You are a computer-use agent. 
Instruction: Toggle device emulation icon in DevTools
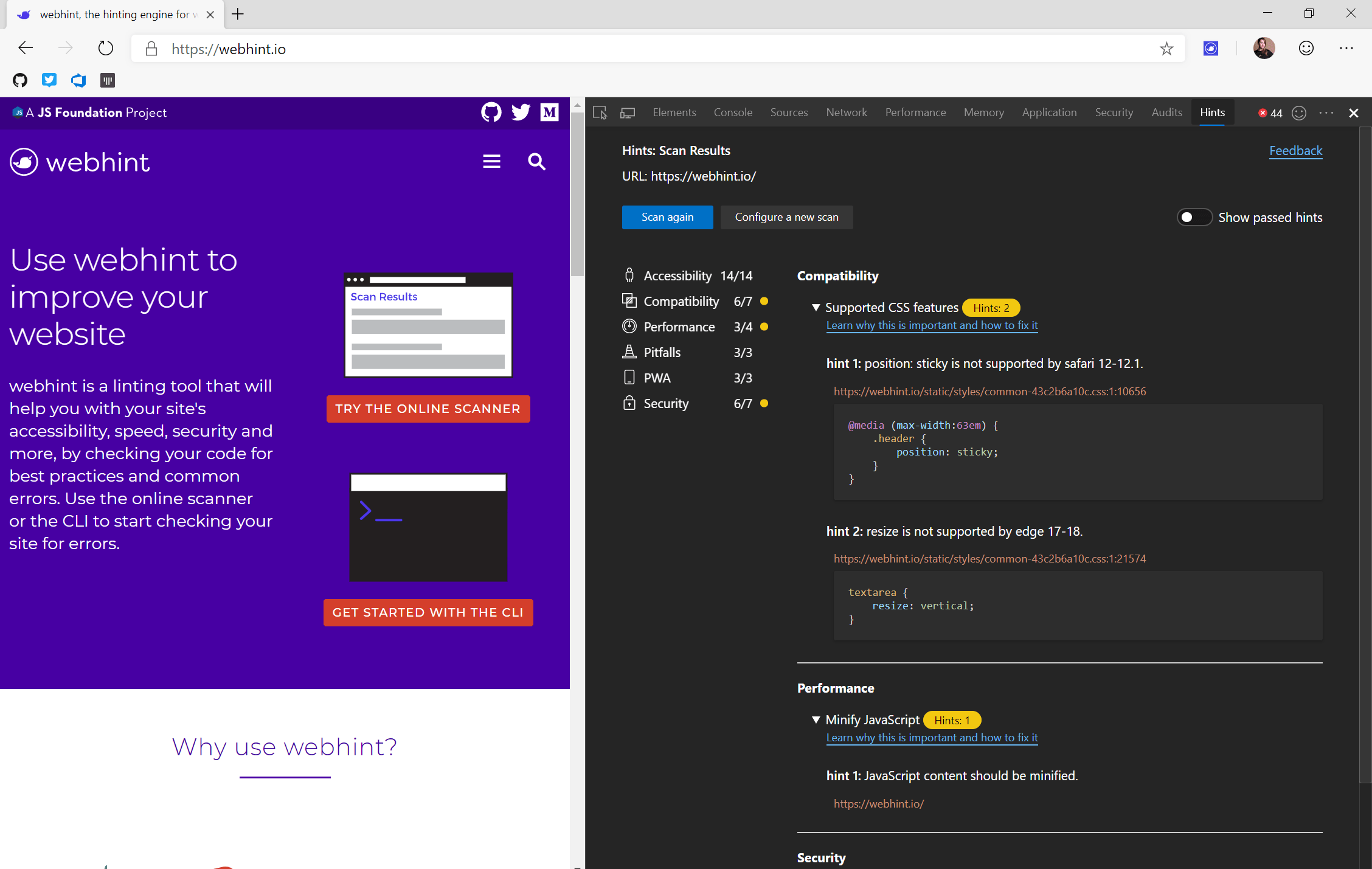628,113
